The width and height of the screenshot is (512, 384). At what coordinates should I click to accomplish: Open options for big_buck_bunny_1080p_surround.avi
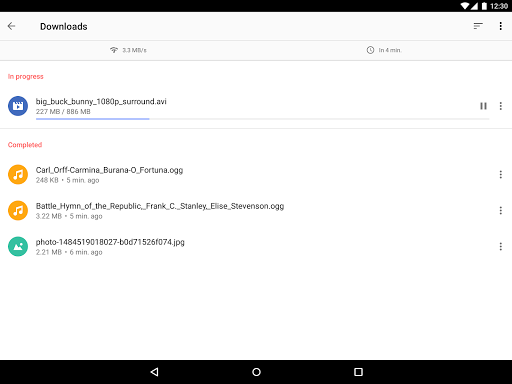click(500, 106)
